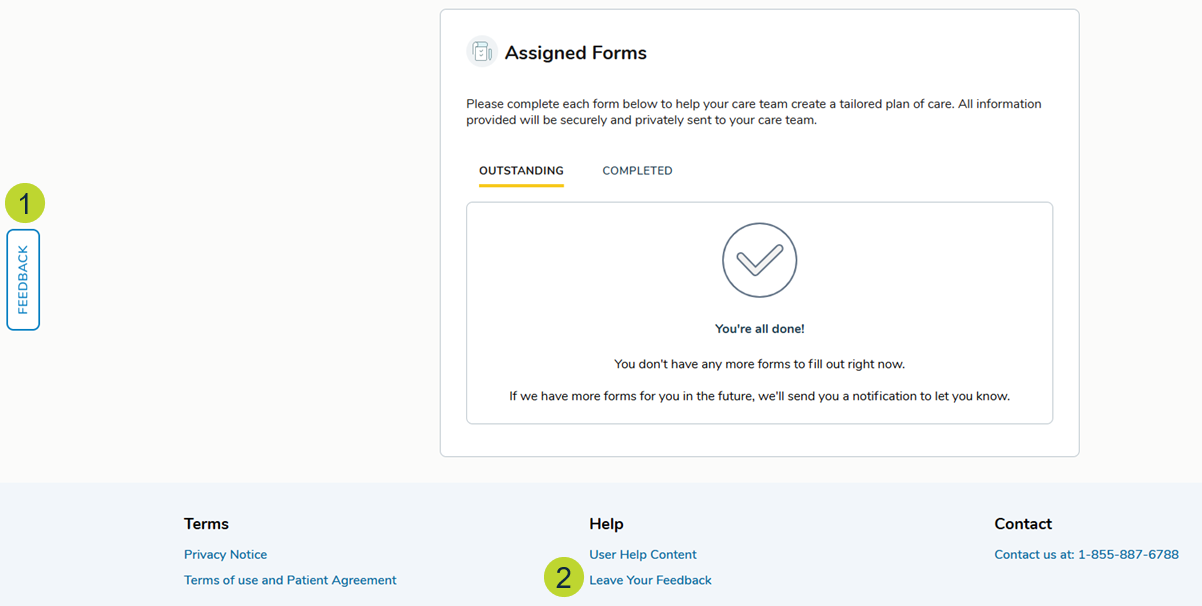Select the Outstanding tab

click(x=521, y=171)
